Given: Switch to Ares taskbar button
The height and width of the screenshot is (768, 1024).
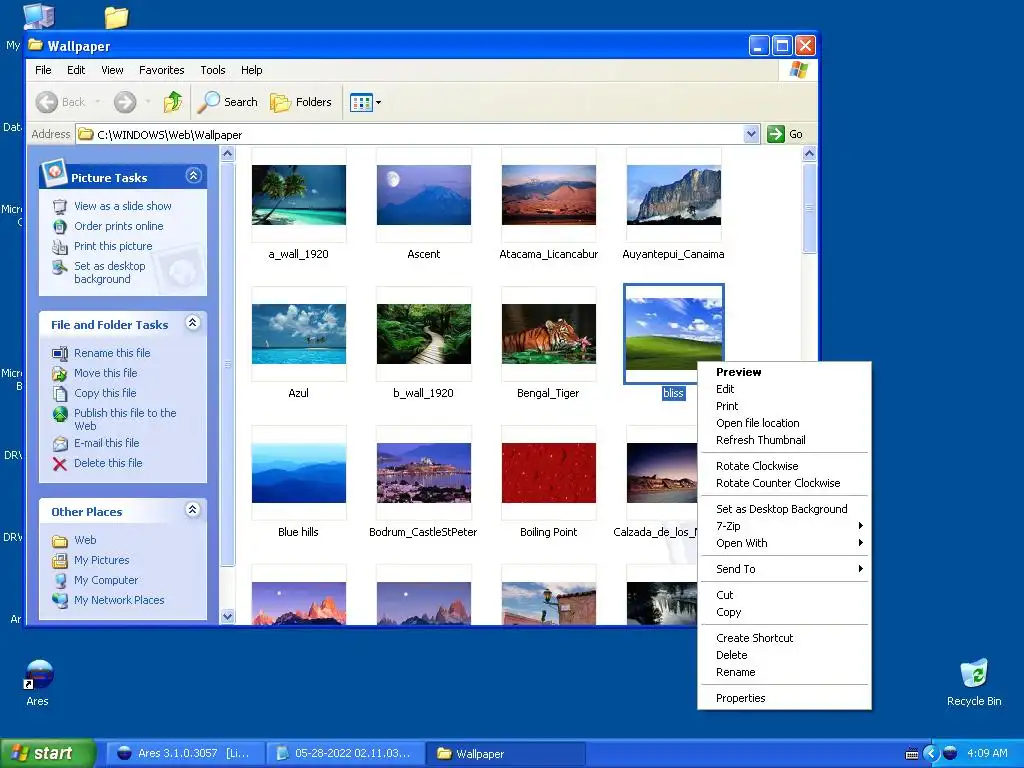Looking at the screenshot, I should 184,754.
